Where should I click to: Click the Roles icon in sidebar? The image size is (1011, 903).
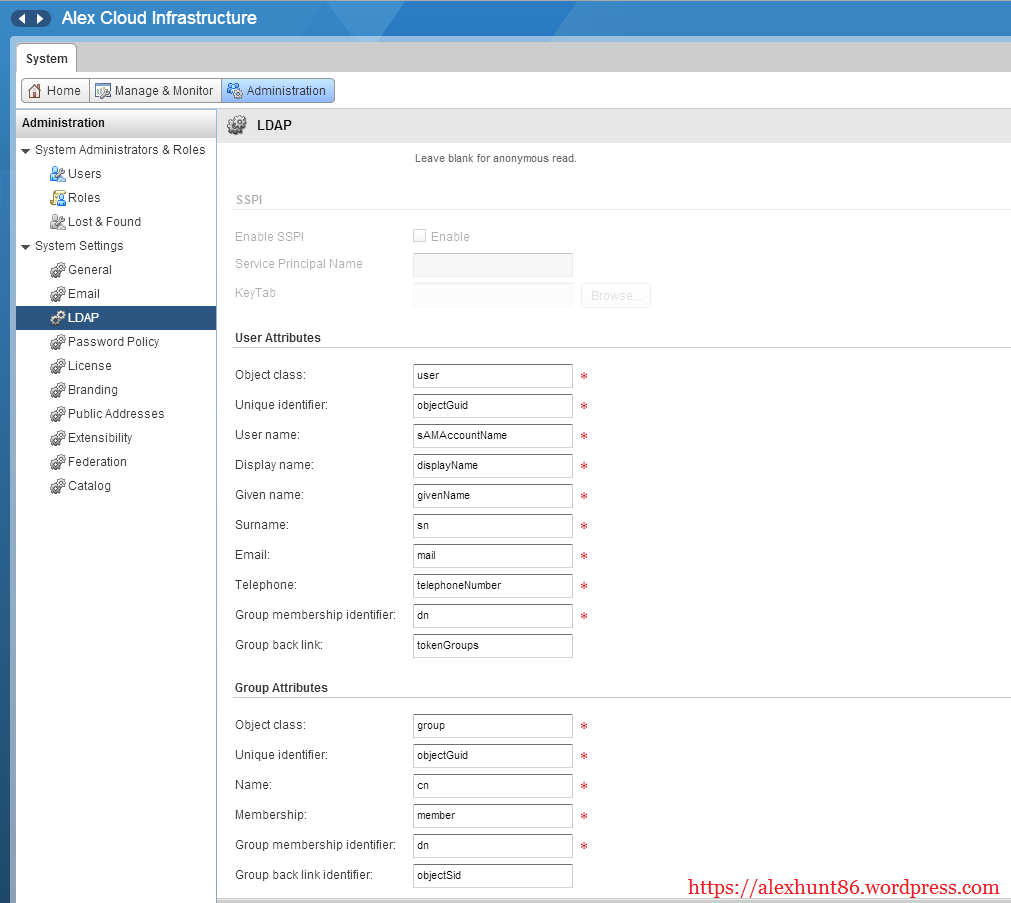coord(58,198)
